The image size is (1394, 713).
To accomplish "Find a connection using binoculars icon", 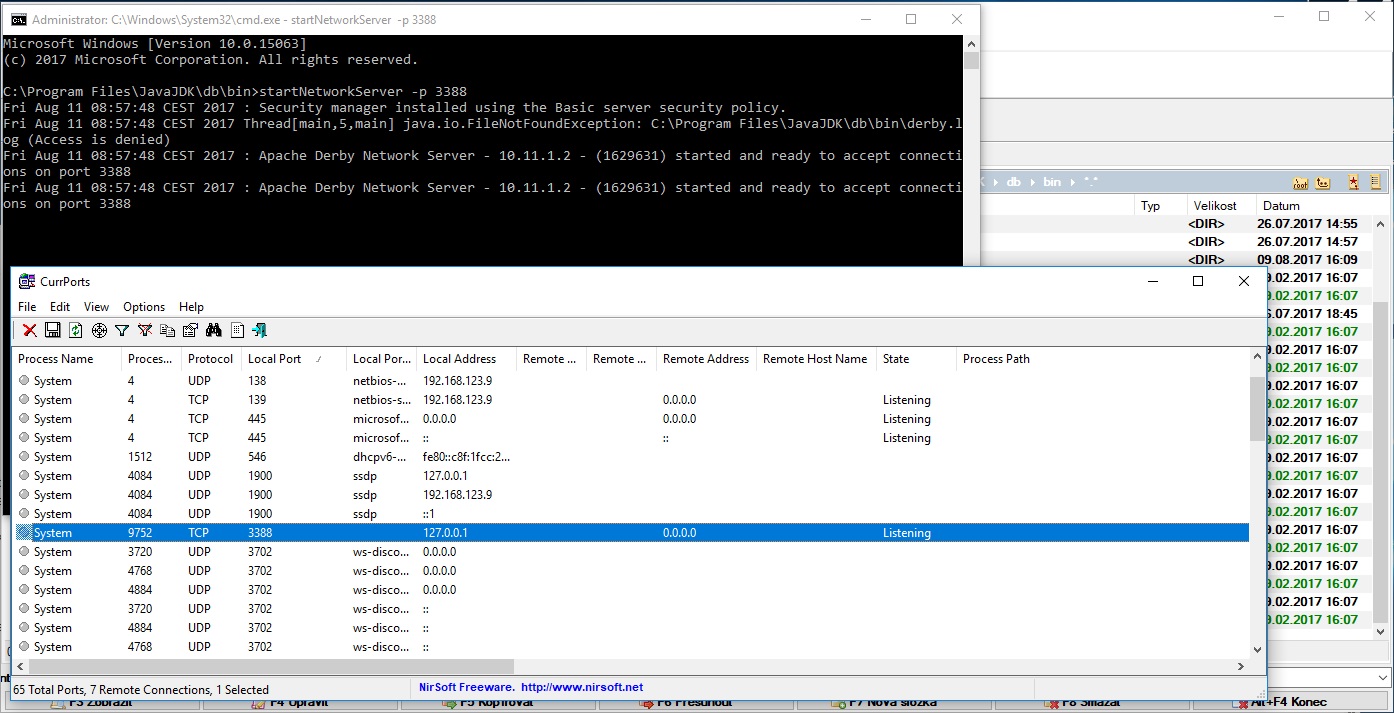I will coord(213,330).
